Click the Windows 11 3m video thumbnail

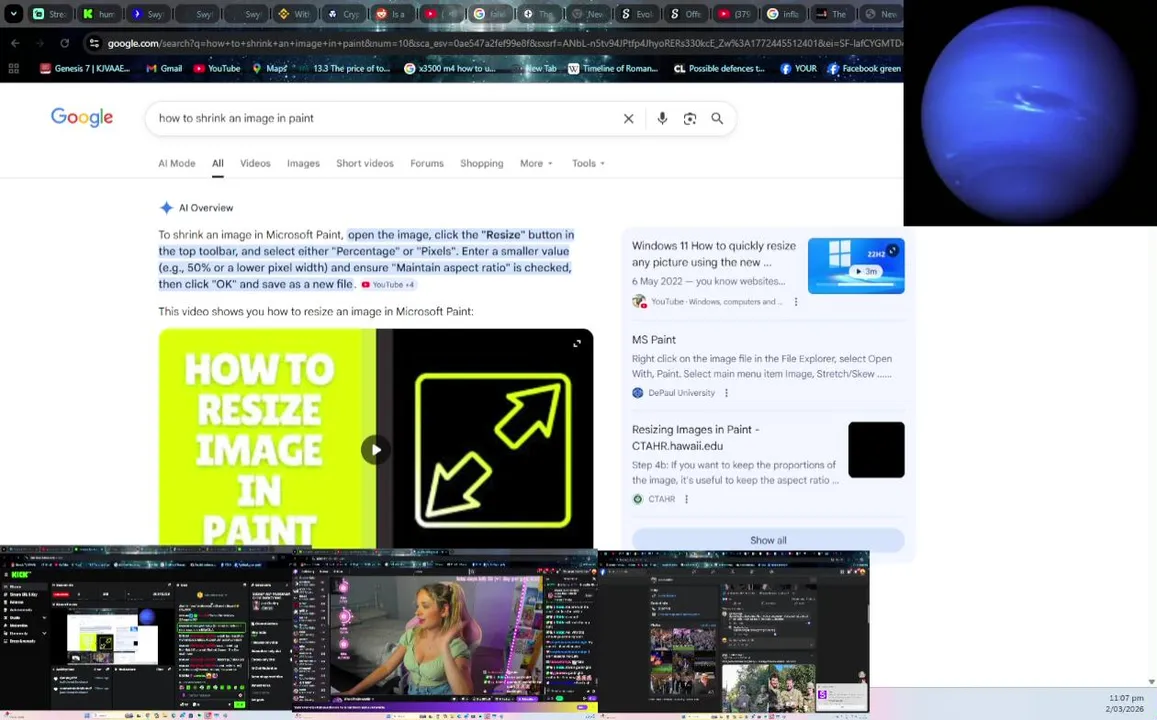[856, 266]
